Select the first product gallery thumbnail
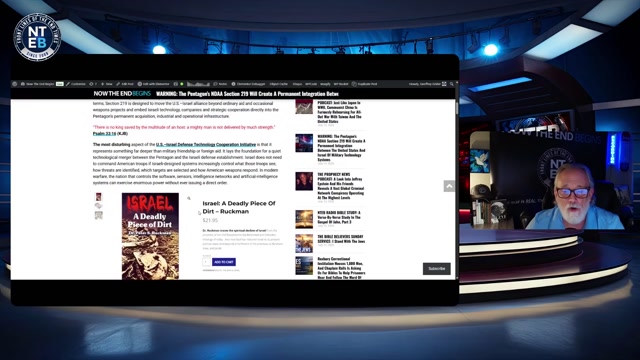Image resolution: width=640 pixels, height=360 pixels. click(x=98, y=197)
